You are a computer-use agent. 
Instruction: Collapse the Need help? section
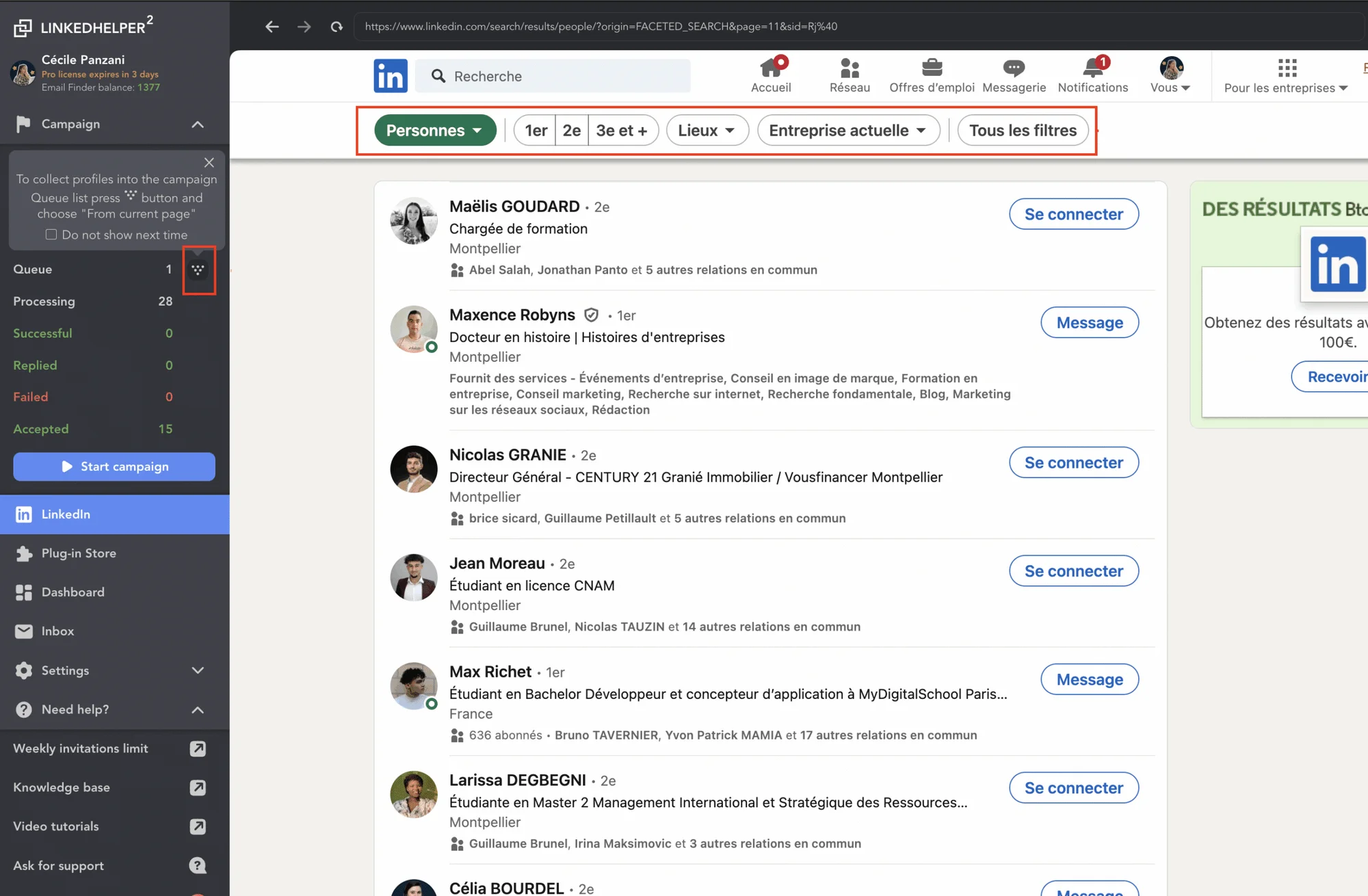pyautogui.click(x=198, y=709)
